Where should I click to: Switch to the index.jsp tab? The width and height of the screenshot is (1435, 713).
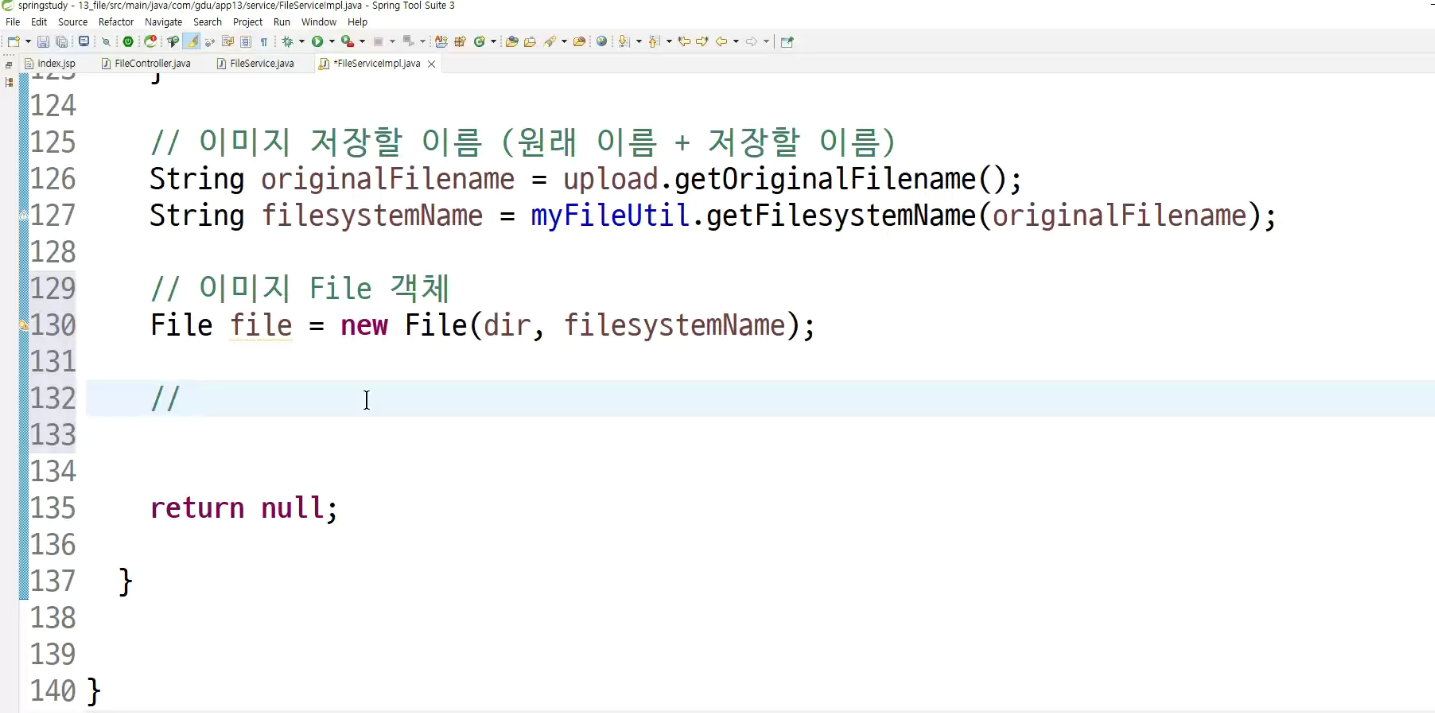tap(50, 64)
